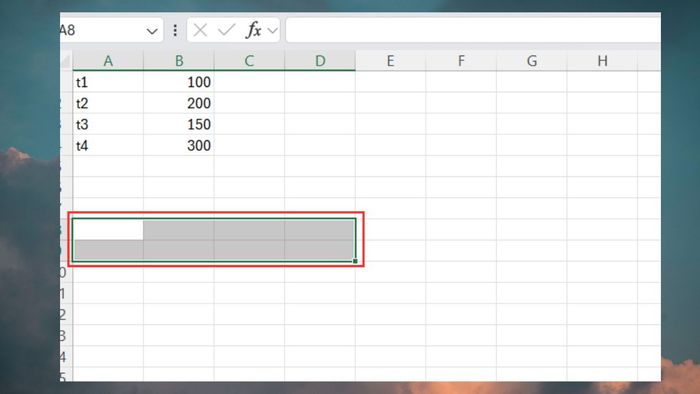
Task: Click inside the formula bar input field
Action: tap(473, 30)
